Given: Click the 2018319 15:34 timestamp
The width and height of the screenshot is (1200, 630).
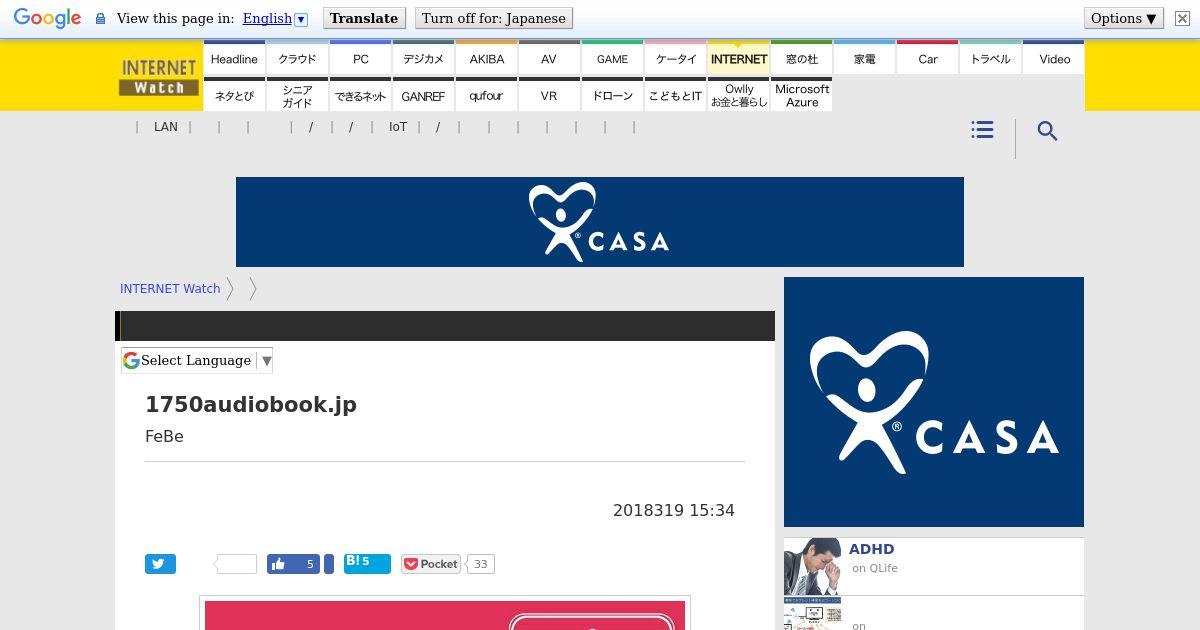Looking at the screenshot, I should pos(674,510).
